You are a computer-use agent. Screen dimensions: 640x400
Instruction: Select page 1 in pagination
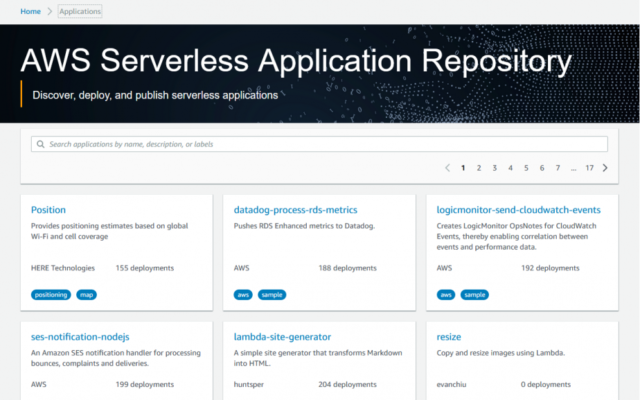(x=463, y=168)
